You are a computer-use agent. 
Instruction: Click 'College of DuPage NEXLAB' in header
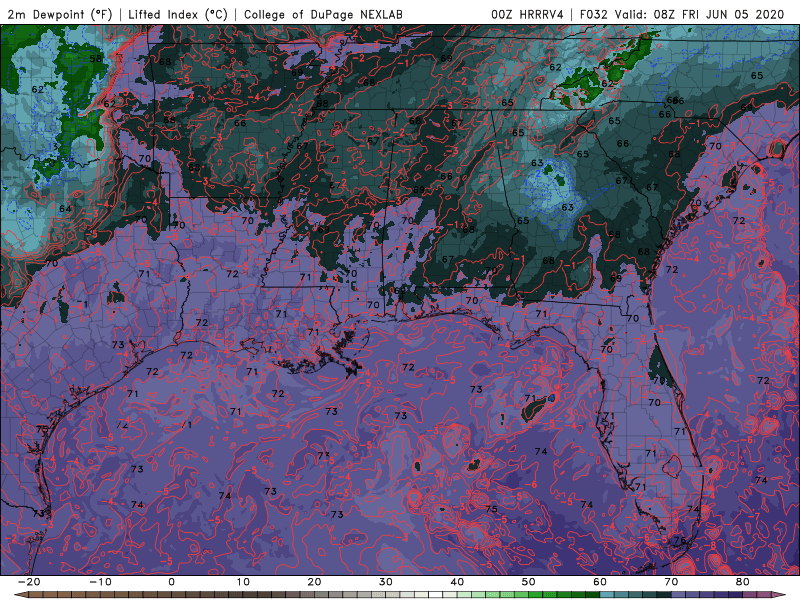pos(323,15)
